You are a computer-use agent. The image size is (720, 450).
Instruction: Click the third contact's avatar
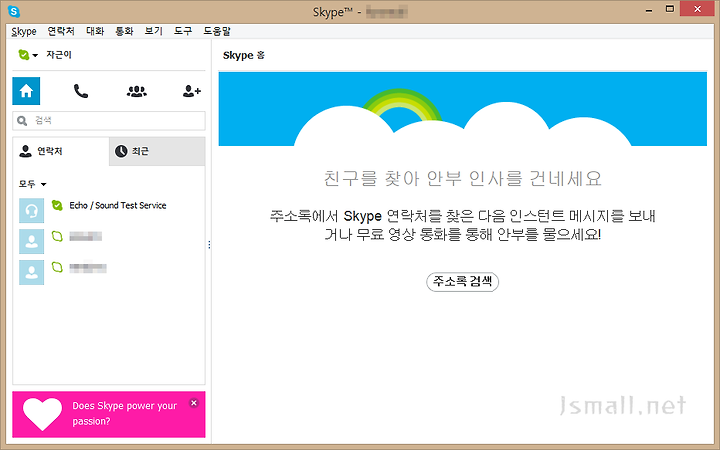[31, 272]
